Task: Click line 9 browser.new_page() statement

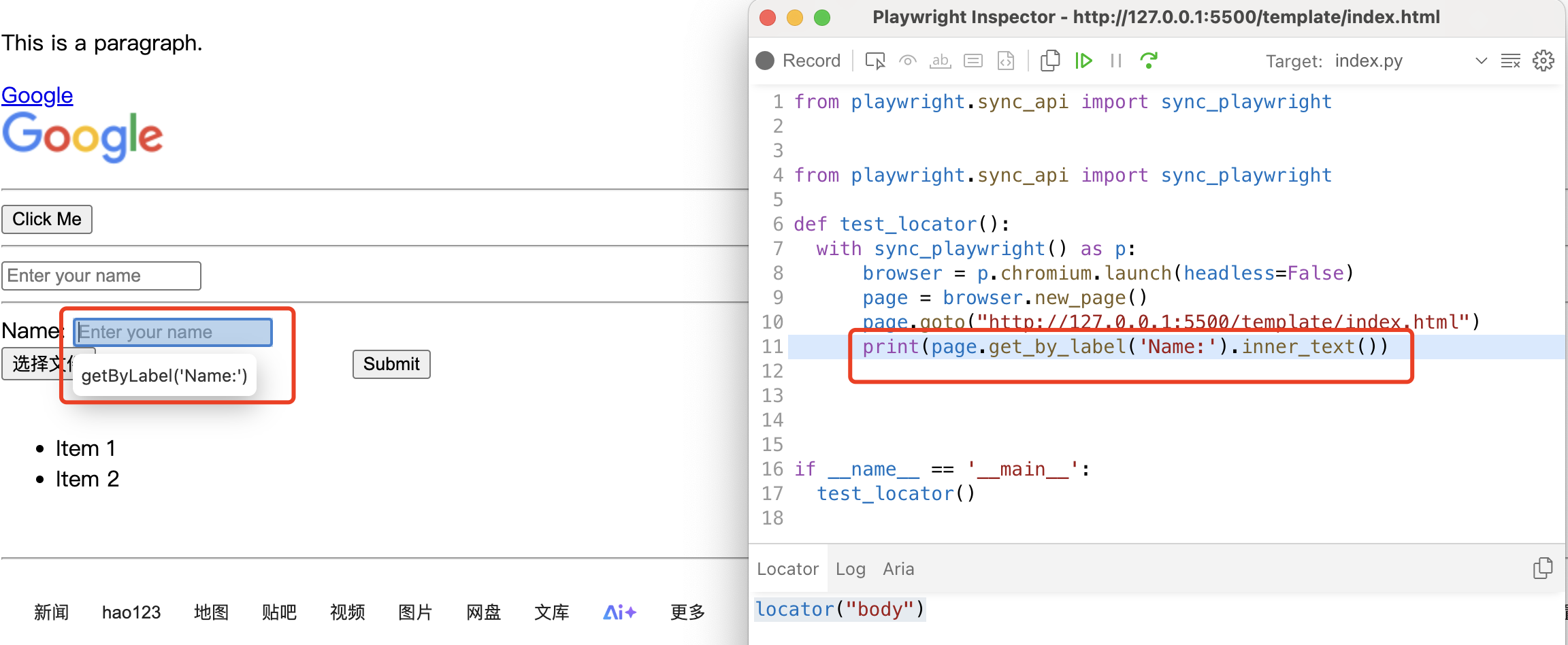Action: 1005,298
